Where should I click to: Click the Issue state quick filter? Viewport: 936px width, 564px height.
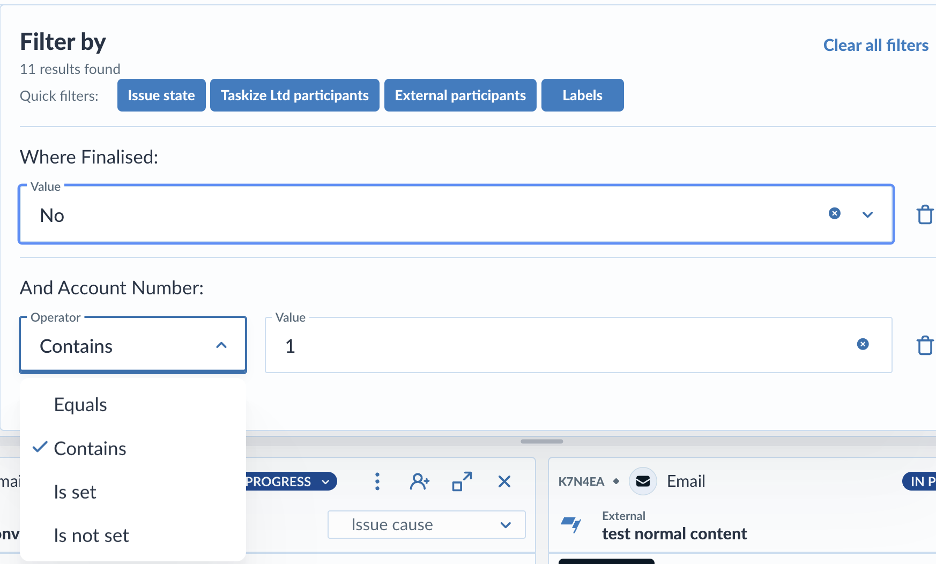[x=161, y=95]
